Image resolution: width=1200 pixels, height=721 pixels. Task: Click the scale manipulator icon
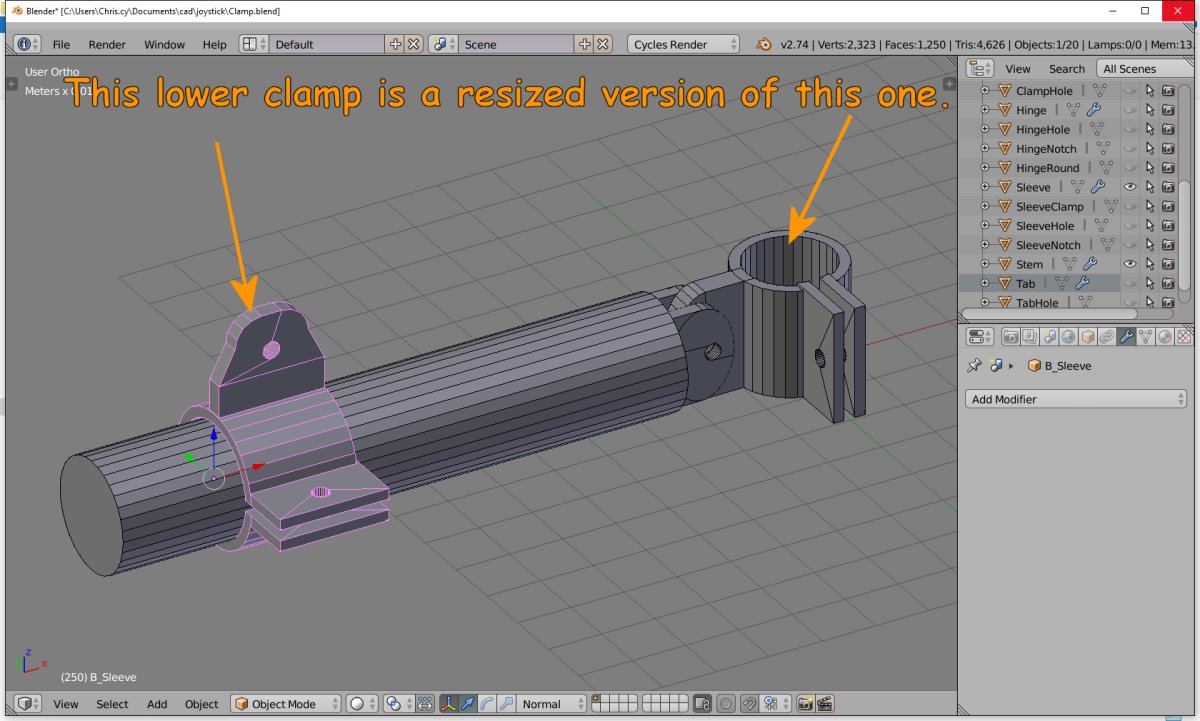point(505,704)
